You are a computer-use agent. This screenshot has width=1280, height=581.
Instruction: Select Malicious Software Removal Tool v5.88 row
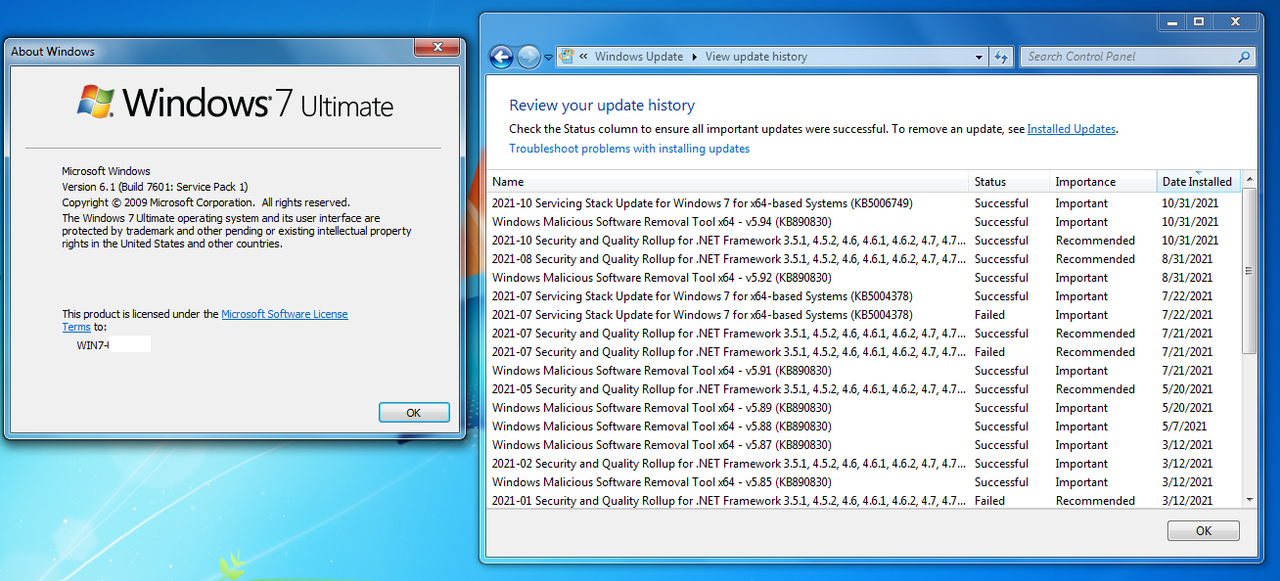point(865,426)
